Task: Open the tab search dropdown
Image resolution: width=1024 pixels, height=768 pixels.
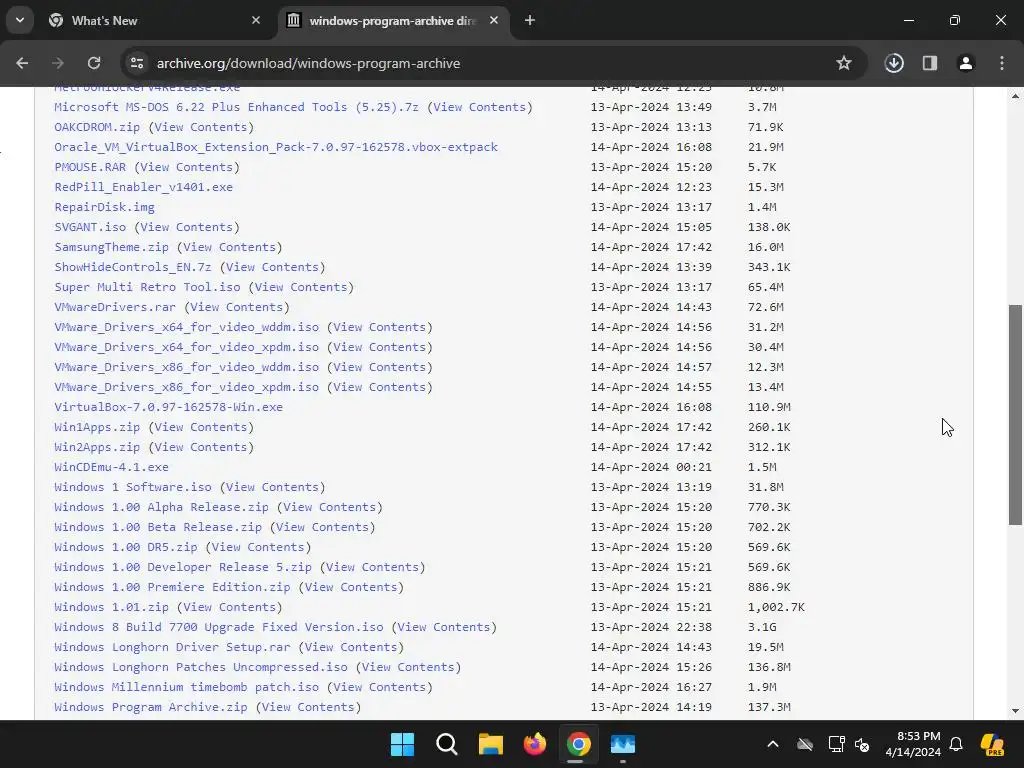Action: coord(20,20)
